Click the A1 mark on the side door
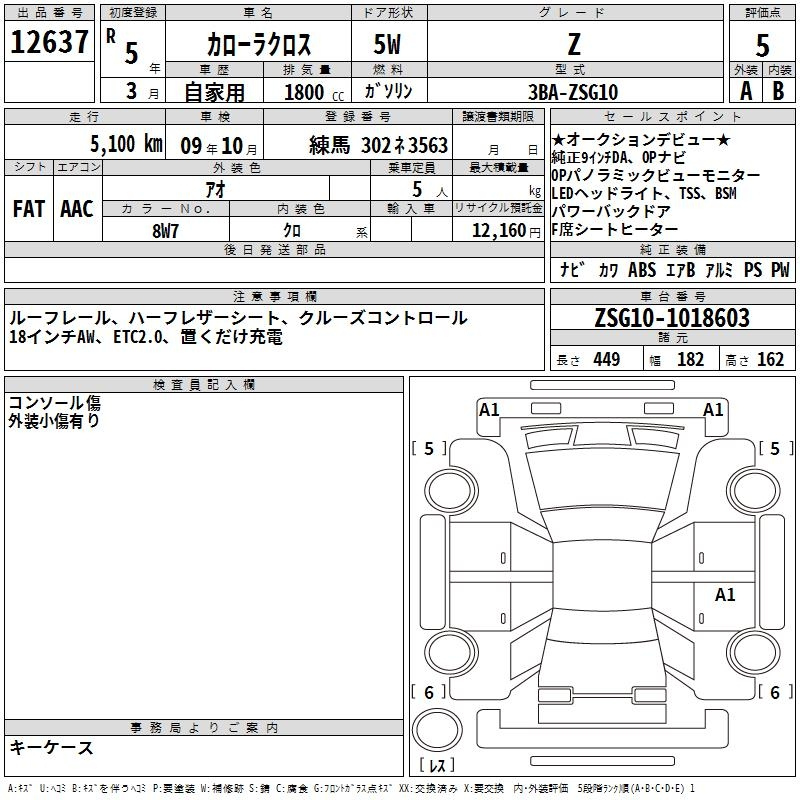This screenshot has height=800, width=800. (x=725, y=595)
